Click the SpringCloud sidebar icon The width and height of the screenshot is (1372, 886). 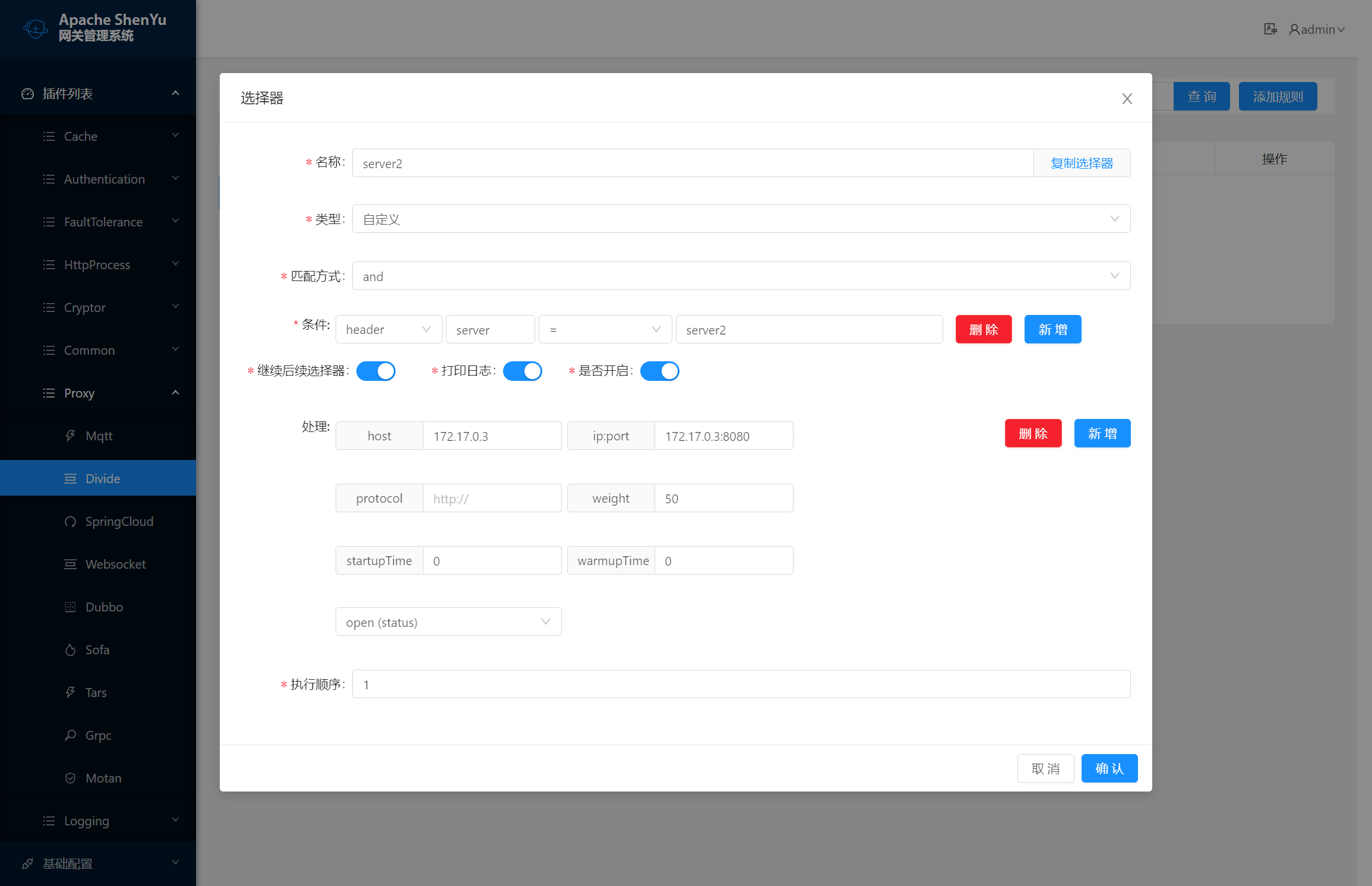(70, 521)
